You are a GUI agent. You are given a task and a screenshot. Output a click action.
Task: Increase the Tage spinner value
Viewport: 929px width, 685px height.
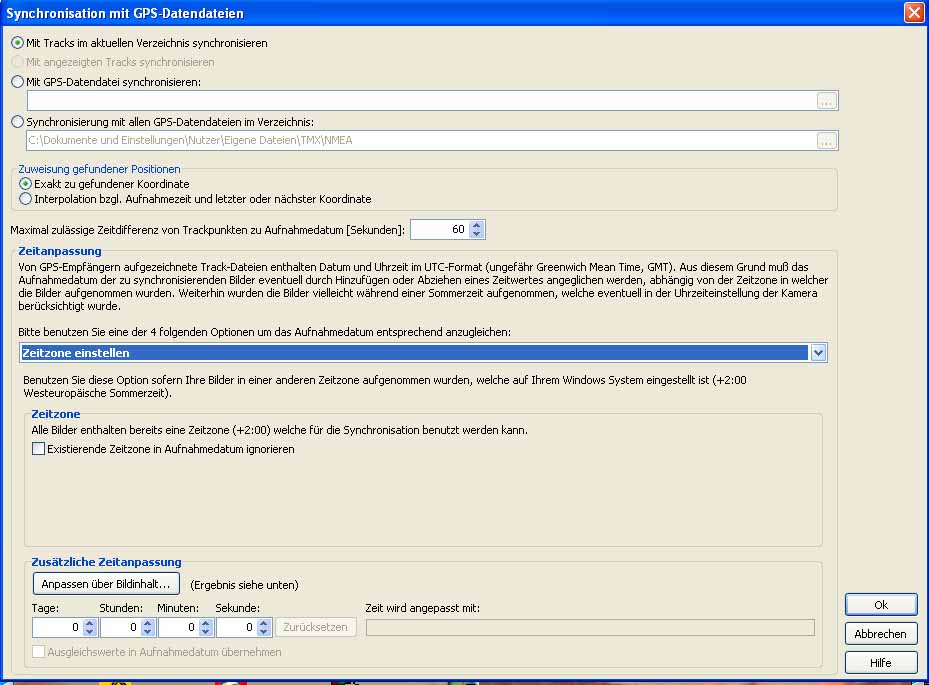click(89, 623)
